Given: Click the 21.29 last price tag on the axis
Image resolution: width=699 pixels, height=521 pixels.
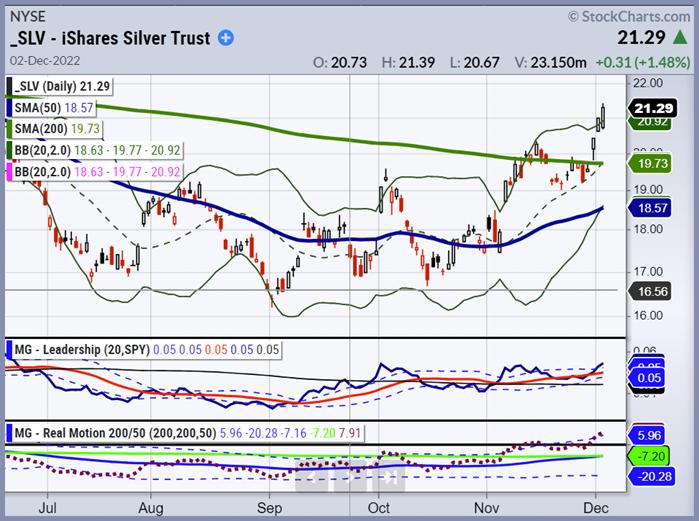Looking at the screenshot, I should 651,108.
